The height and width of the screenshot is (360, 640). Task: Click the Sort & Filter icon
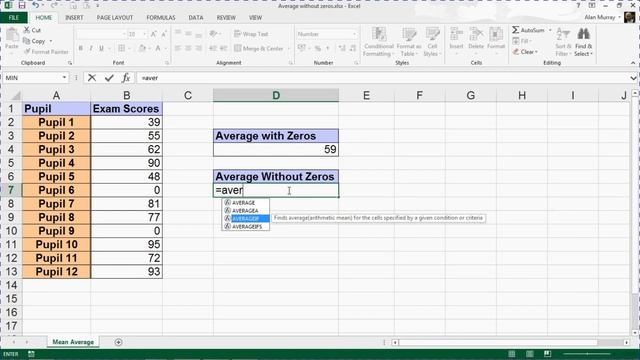[x=563, y=34]
